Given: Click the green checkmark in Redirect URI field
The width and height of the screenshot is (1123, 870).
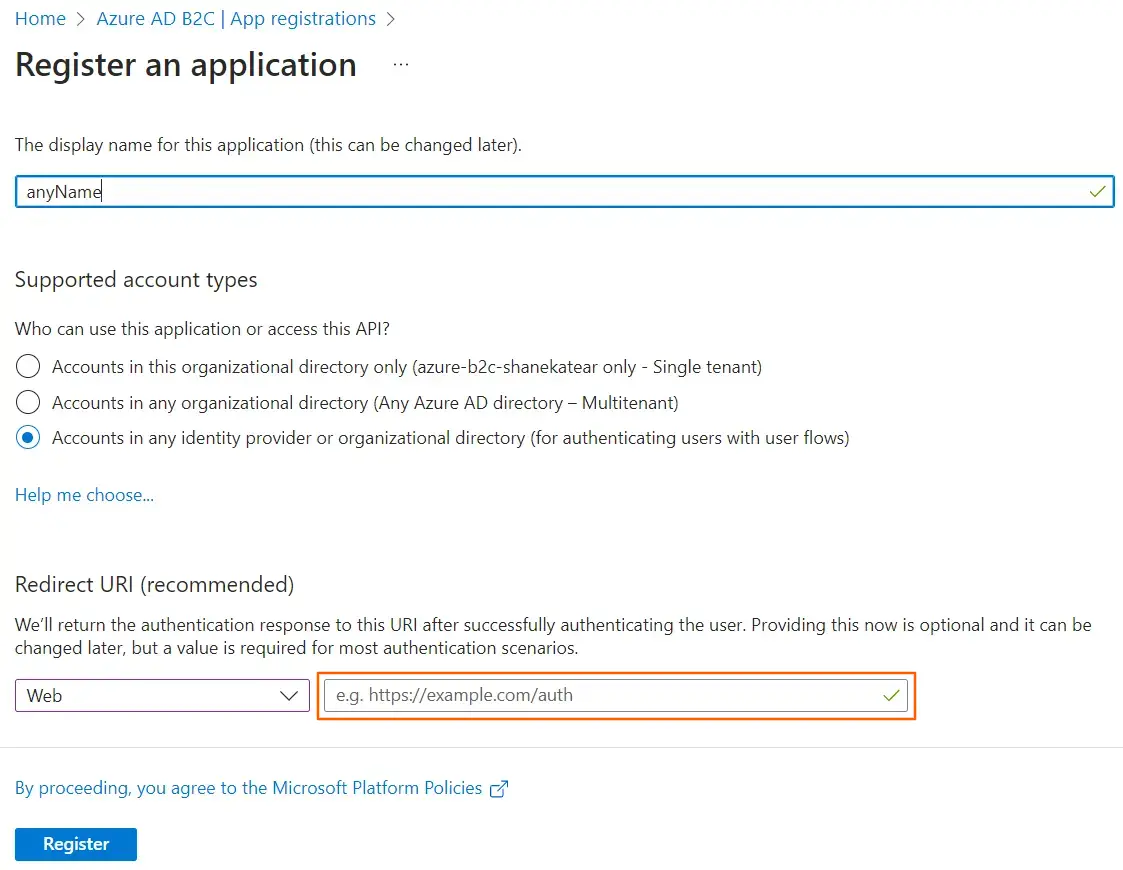Looking at the screenshot, I should [891, 695].
